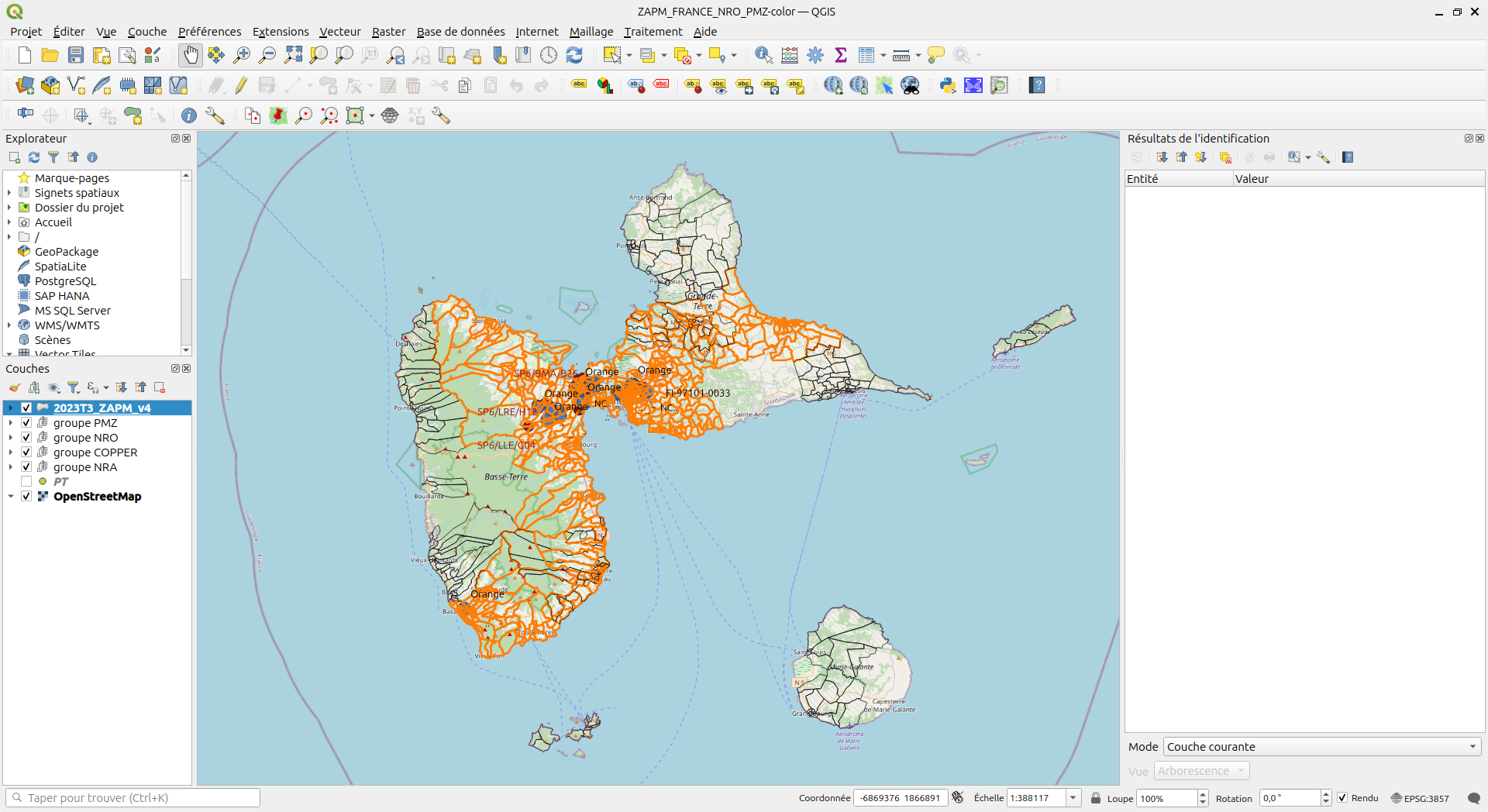Open a project with the folder icon
The height and width of the screenshot is (812, 1488).
50,55
